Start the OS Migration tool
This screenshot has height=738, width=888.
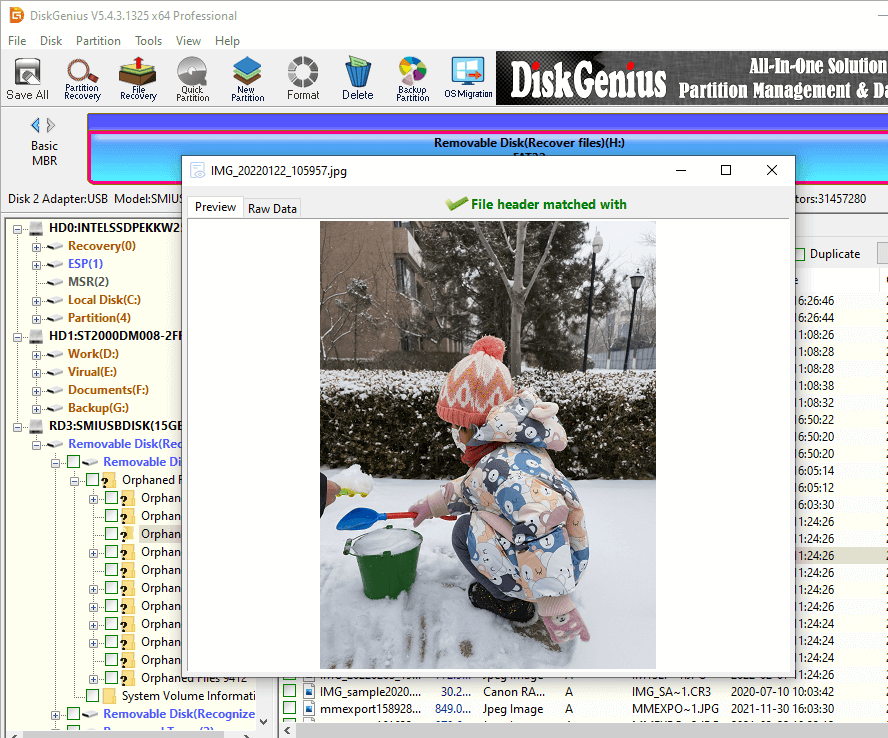click(x=468, y=79)
